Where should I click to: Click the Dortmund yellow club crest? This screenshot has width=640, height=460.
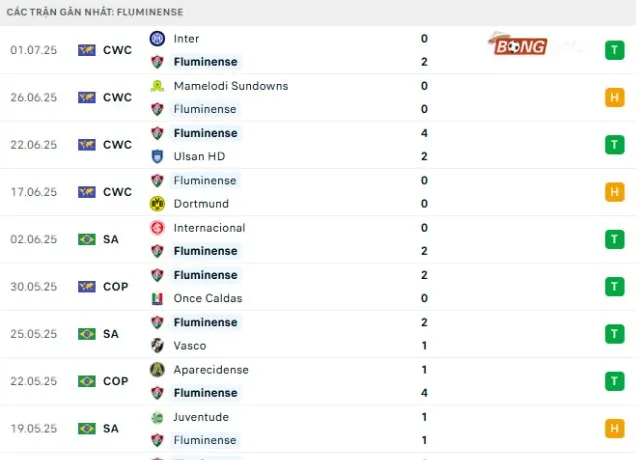click(x=157, y=204)
